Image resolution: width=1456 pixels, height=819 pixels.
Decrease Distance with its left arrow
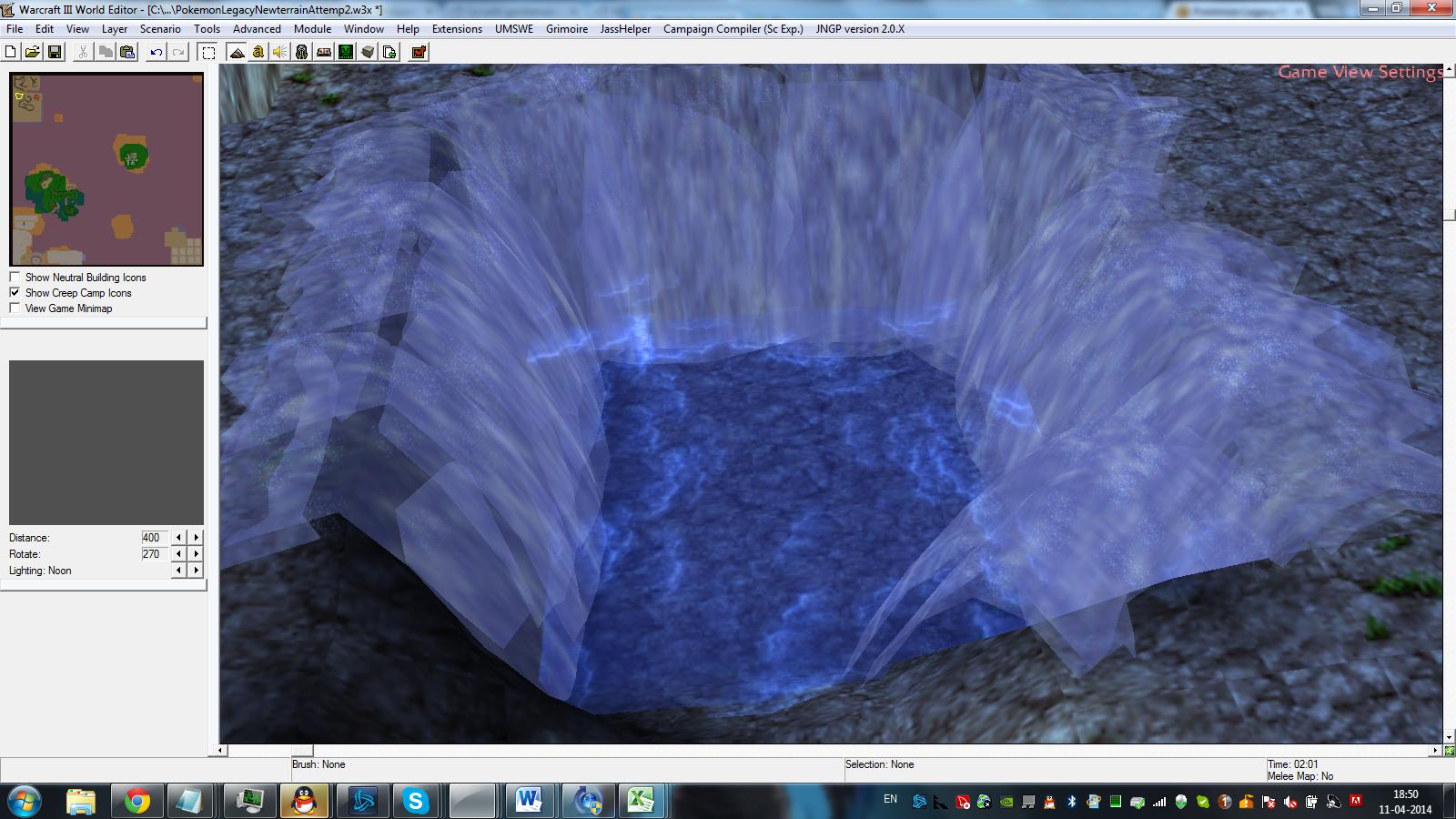pos(179,538)
